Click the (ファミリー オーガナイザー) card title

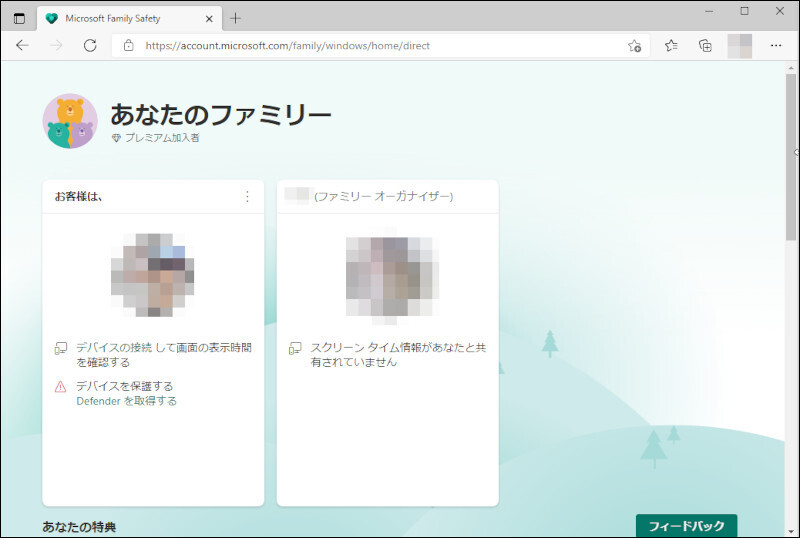(384, 197)
